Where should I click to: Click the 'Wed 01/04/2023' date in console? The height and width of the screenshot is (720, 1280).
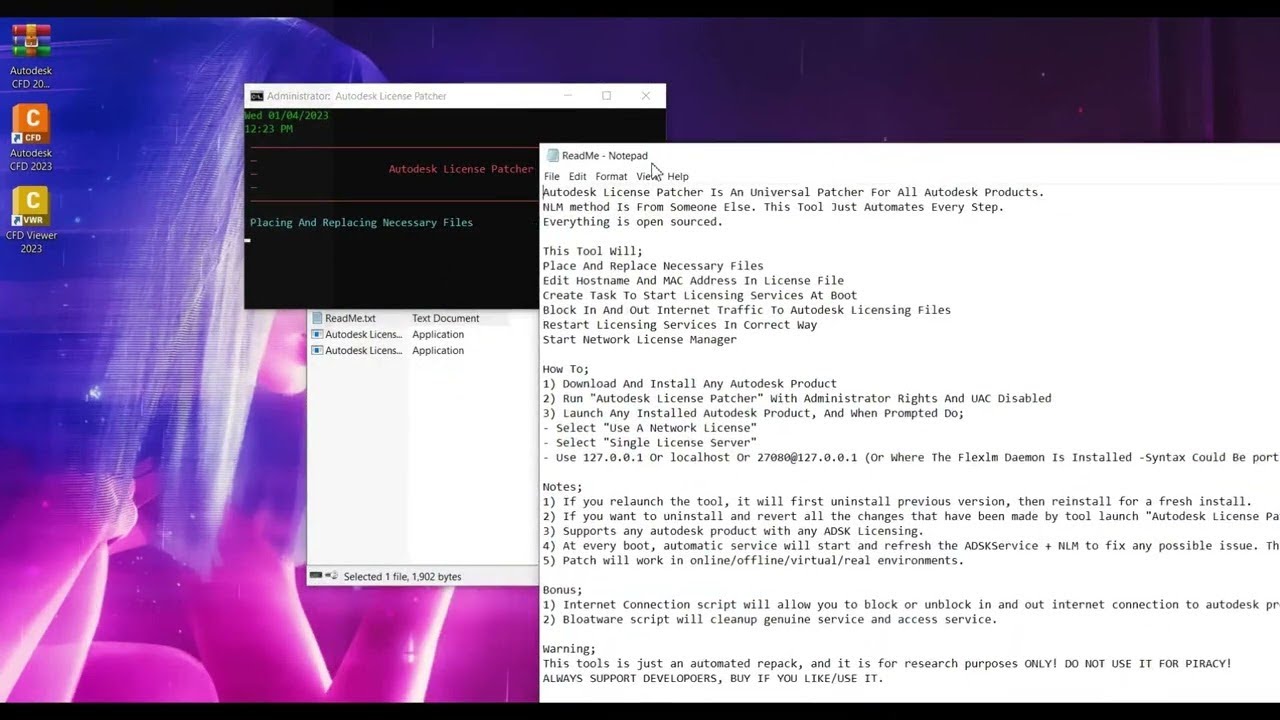[x=287, y=115]
